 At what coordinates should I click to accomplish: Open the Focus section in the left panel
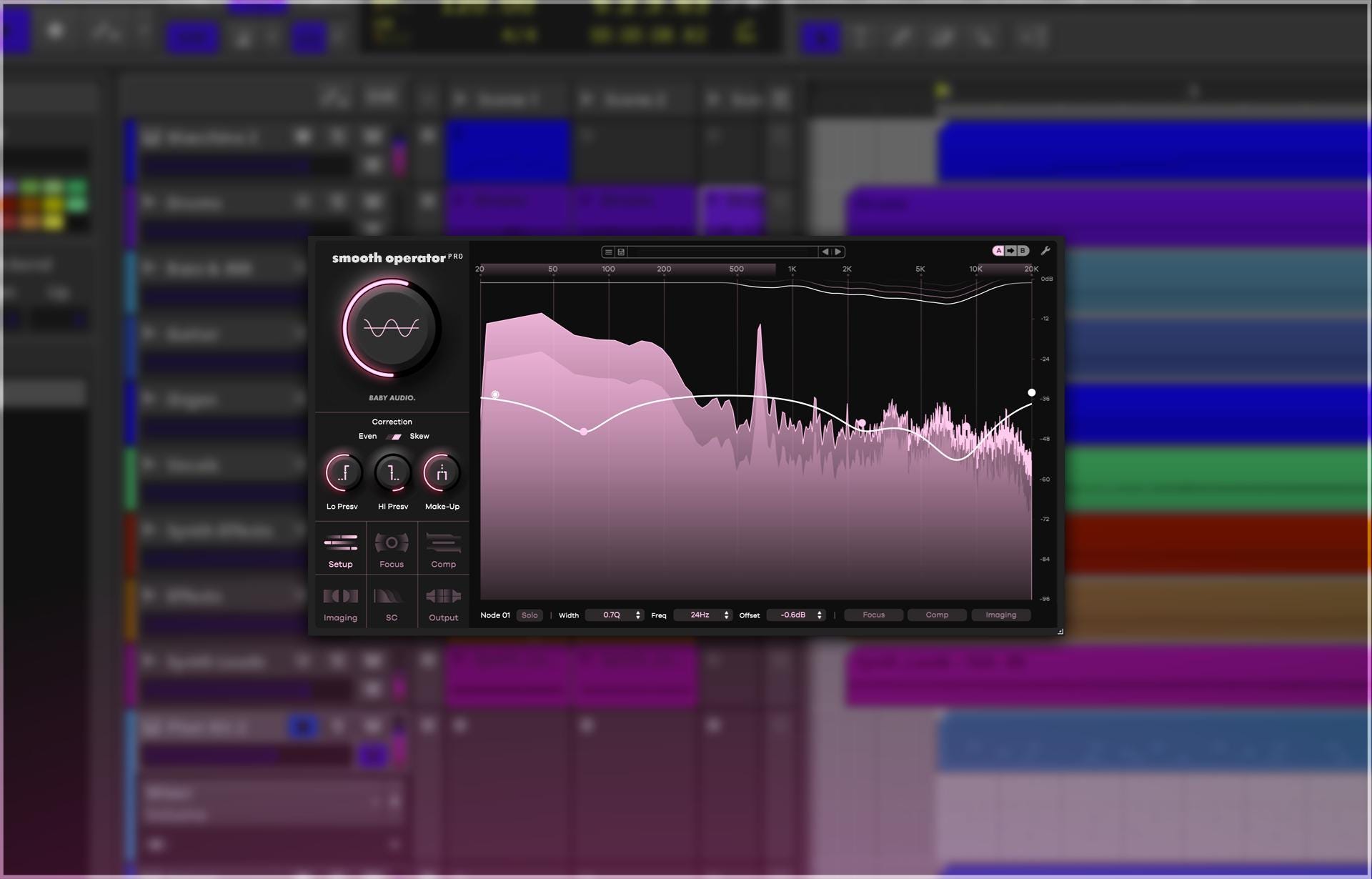[392, 550]
